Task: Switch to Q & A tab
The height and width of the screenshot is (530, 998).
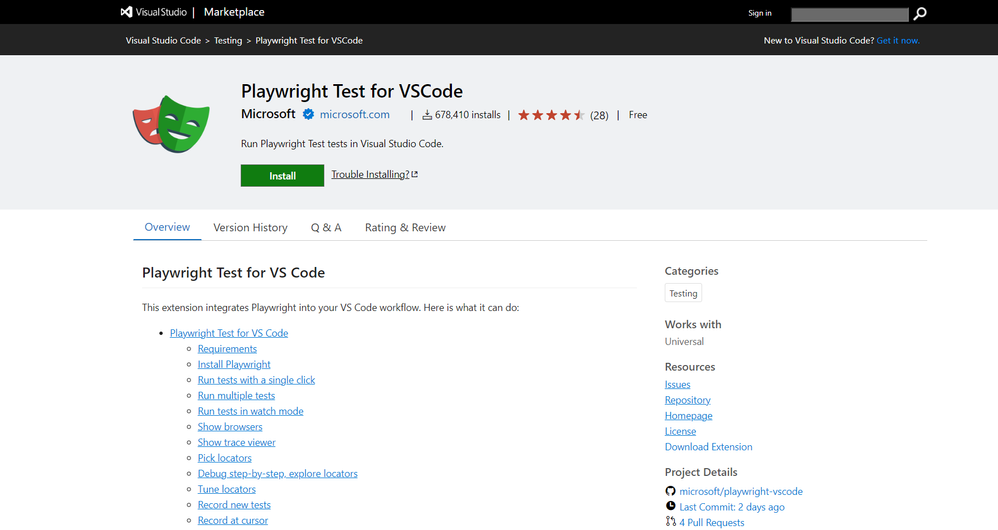Action: click(x=326, y=228)
